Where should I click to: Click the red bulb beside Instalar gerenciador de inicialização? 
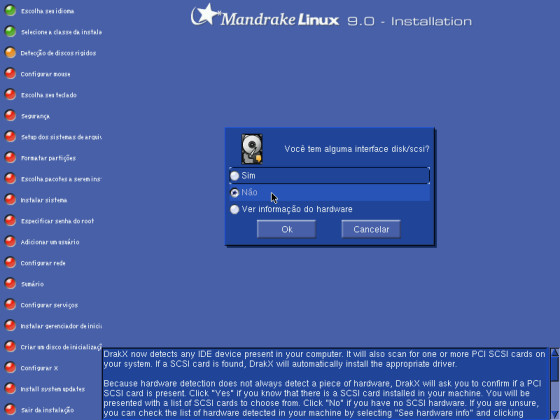(x=10, y=326)
